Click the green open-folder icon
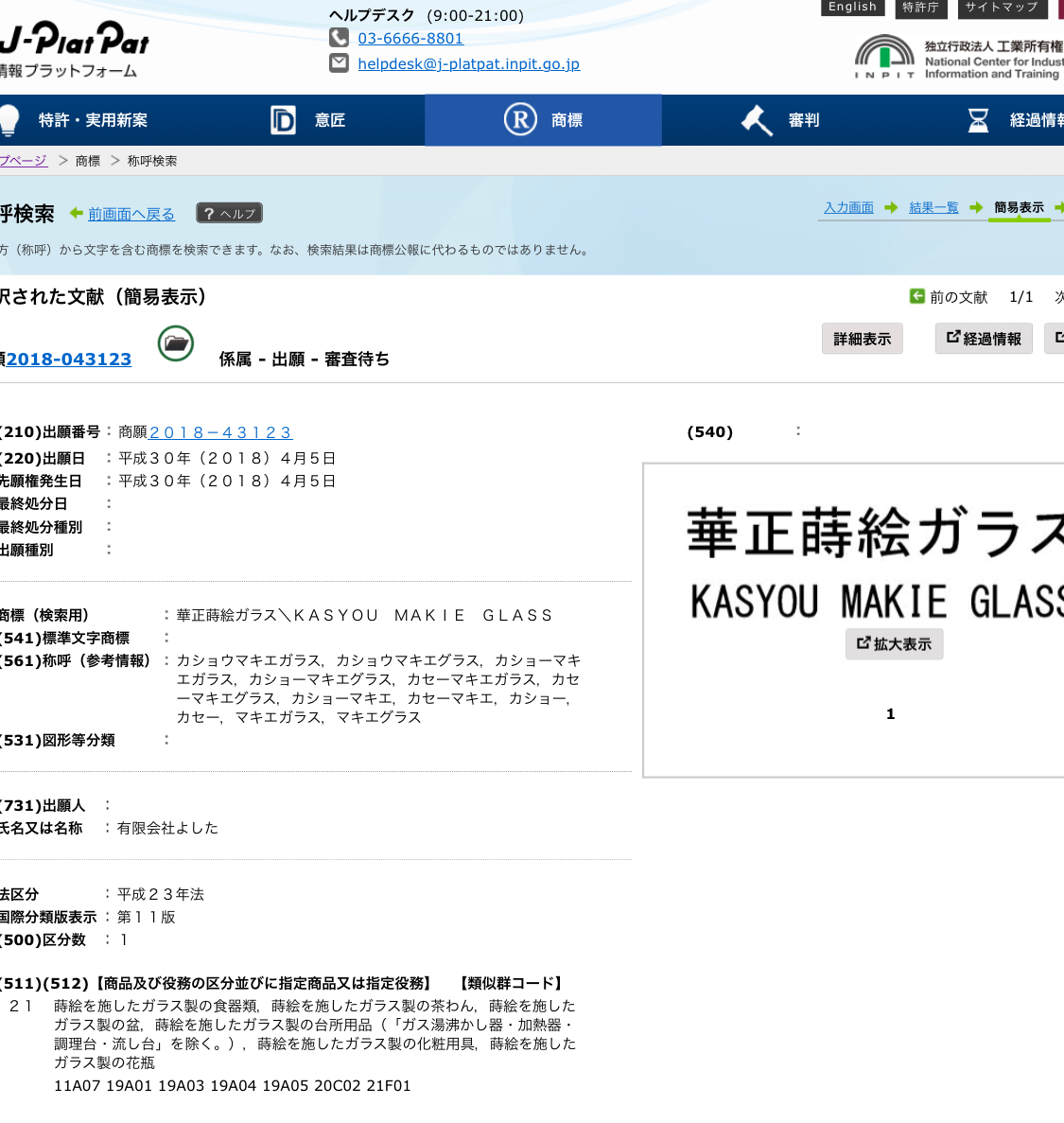 point(176,343)
